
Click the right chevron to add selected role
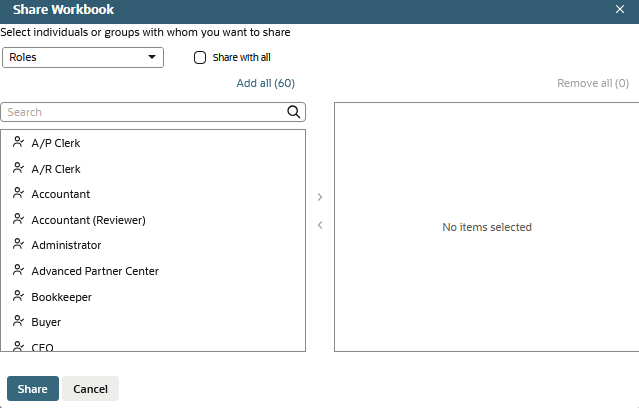(x=320, y=197)
